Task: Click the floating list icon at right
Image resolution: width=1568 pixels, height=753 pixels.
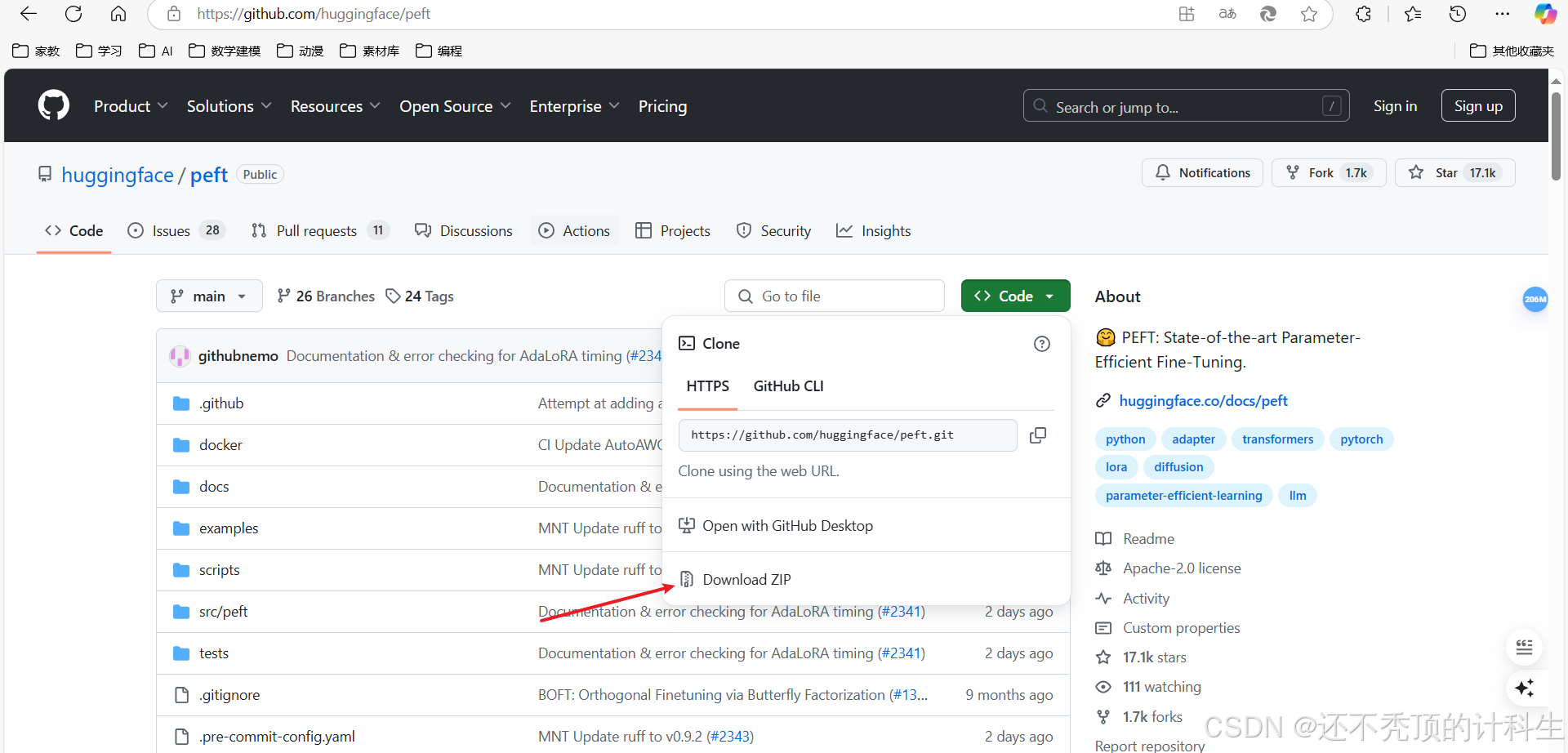Action: pyautogui.click(x=1524, y=648)
